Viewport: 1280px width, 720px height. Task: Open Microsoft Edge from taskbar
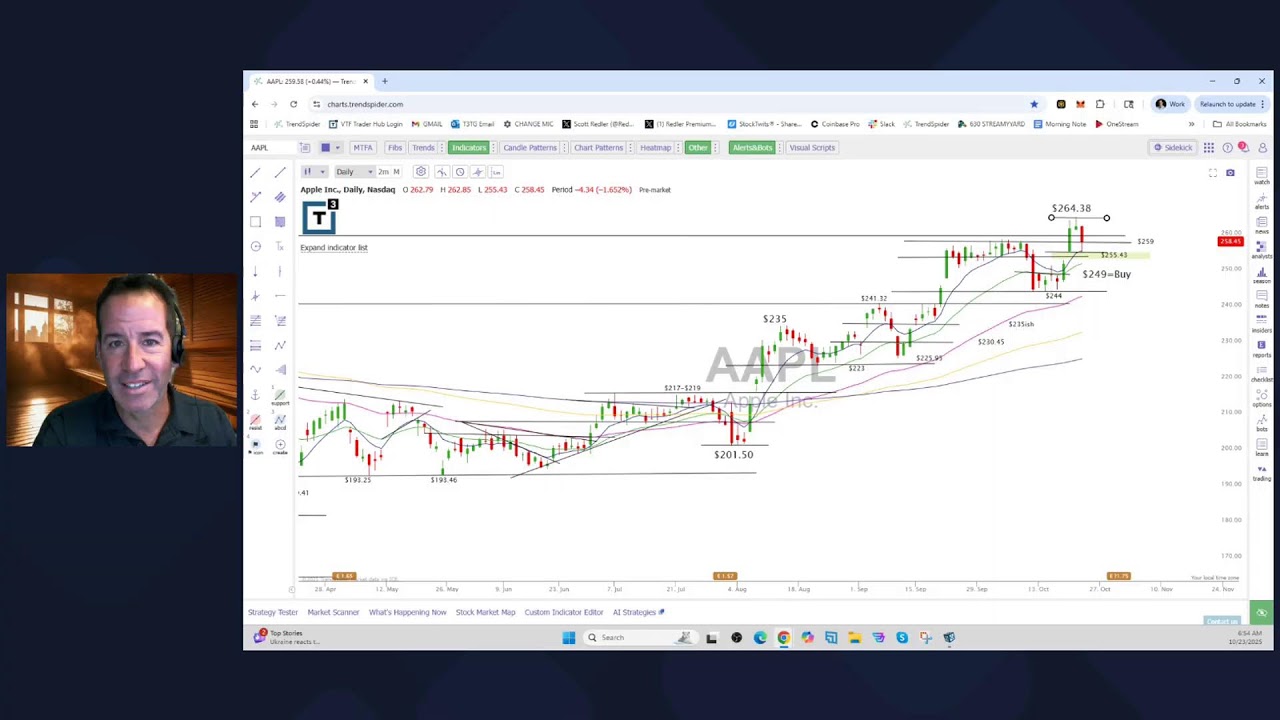[760, 637]
